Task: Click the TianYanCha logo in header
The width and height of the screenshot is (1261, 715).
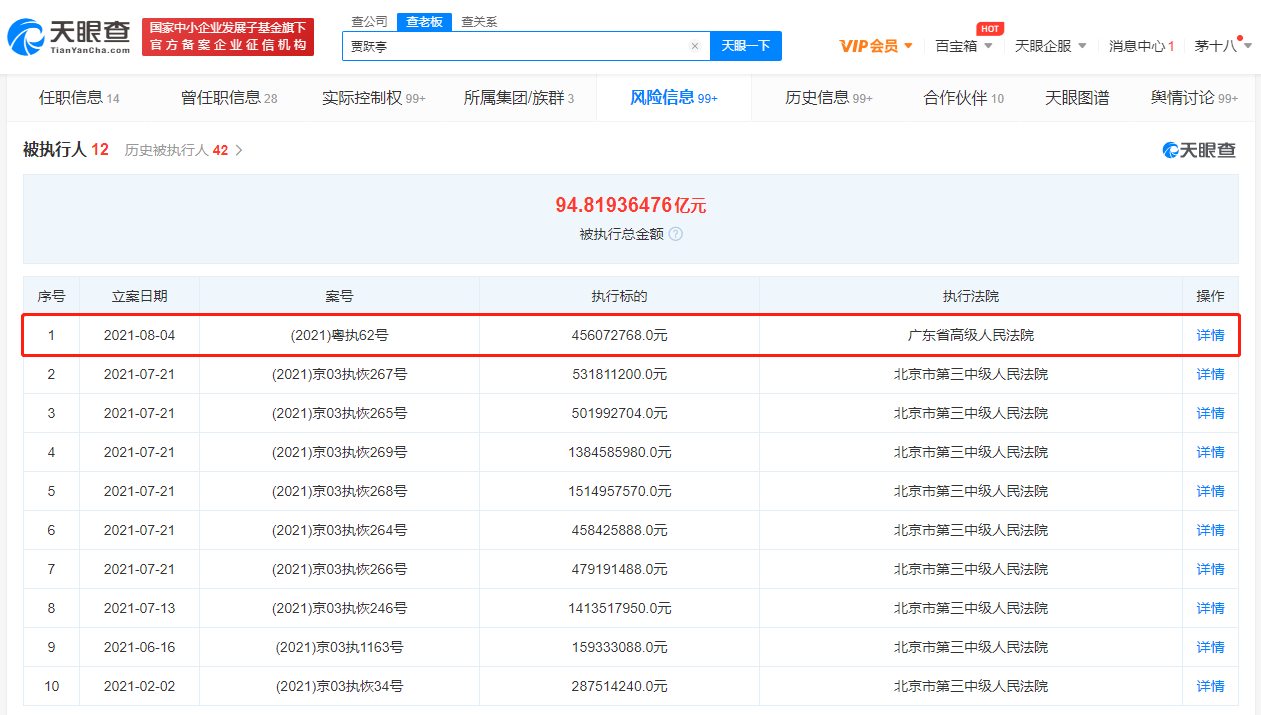Action: point(69,37)
